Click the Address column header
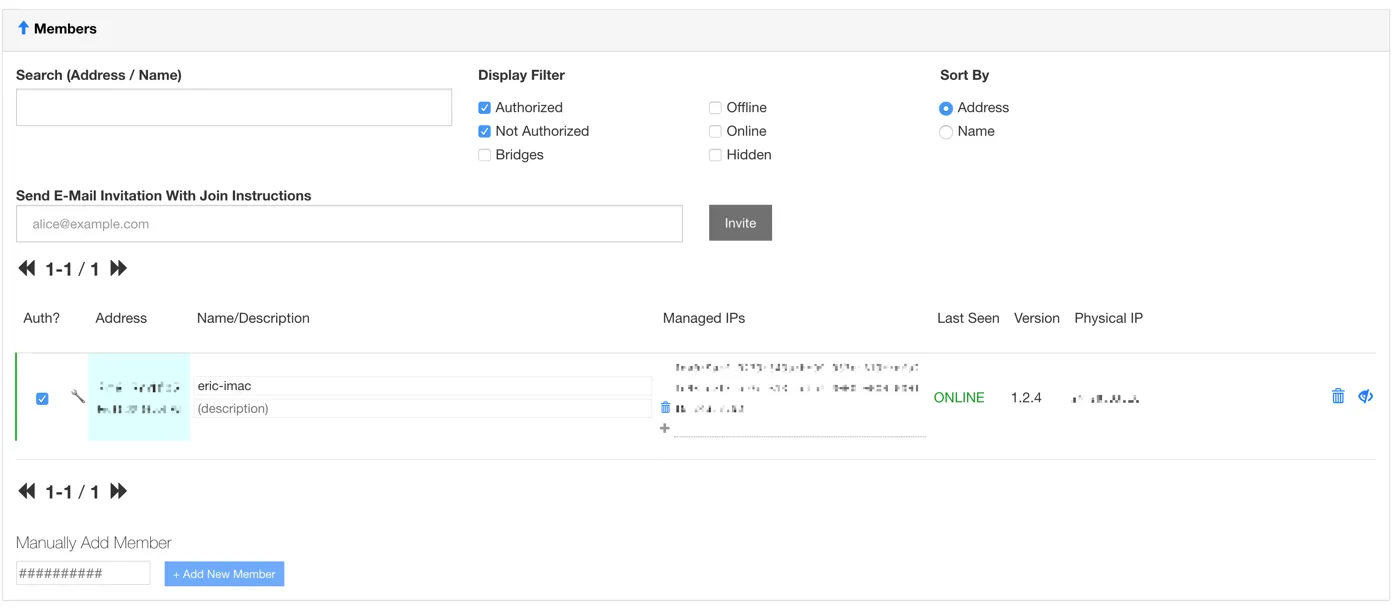1400x608 pixels. (x=121, y=318)
